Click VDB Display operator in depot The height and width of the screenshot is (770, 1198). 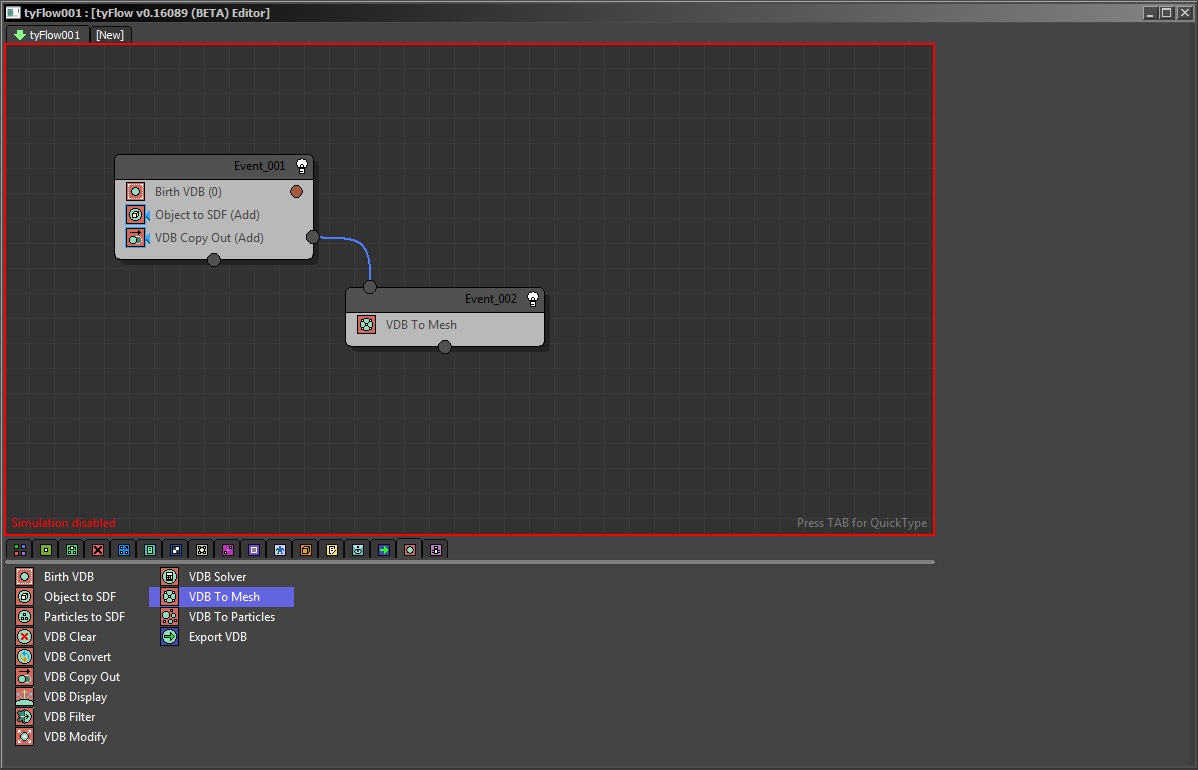click(x=75, y=697)
